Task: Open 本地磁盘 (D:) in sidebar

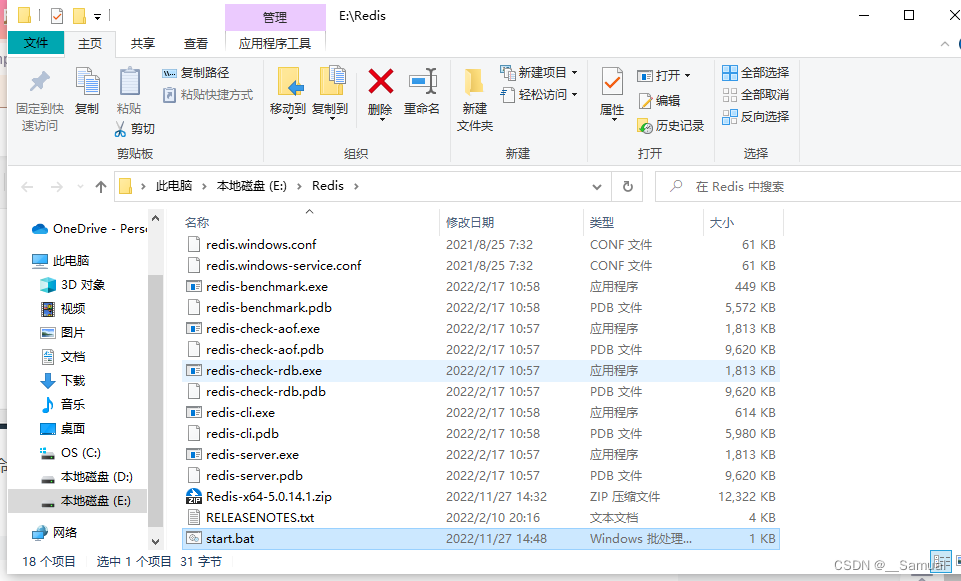Action: tap(86, 477)
